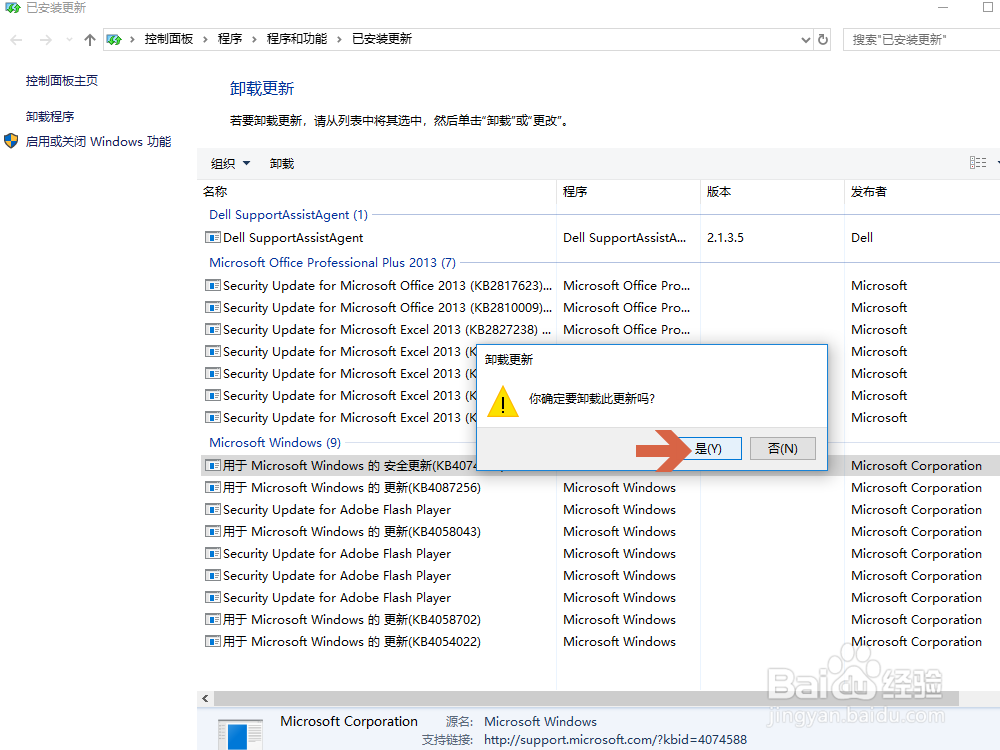Screen dimensions: 1000x750
Task: Open Control Panel Home (控制面板主页) link
Action: pyautogui.click(x=62, y=80)
